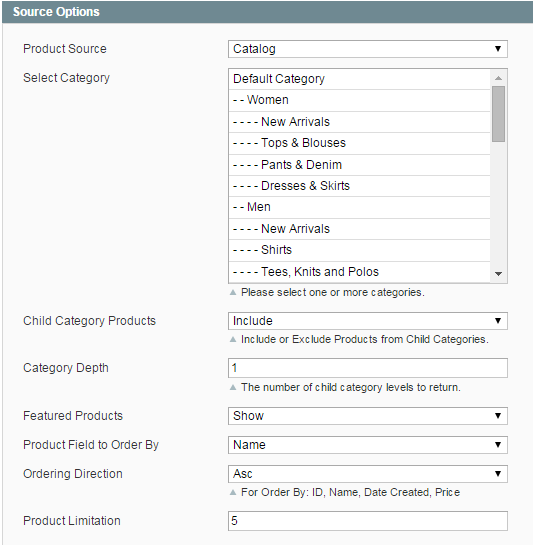
Task: Click the category list scroll up arrow
Action: tap(498, 78)
